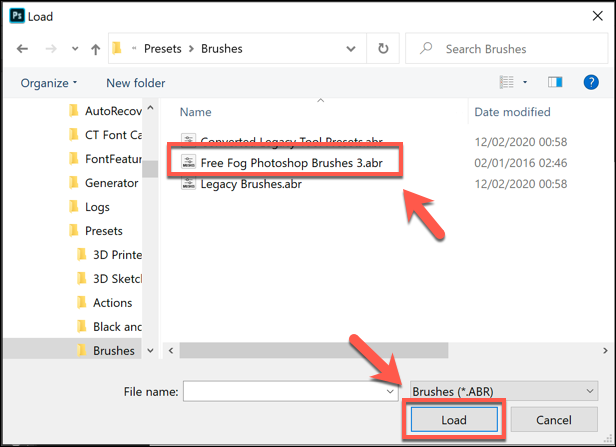Select the Generator folder in tree
This screenshot has width=616, height=447.
point(104,183)
